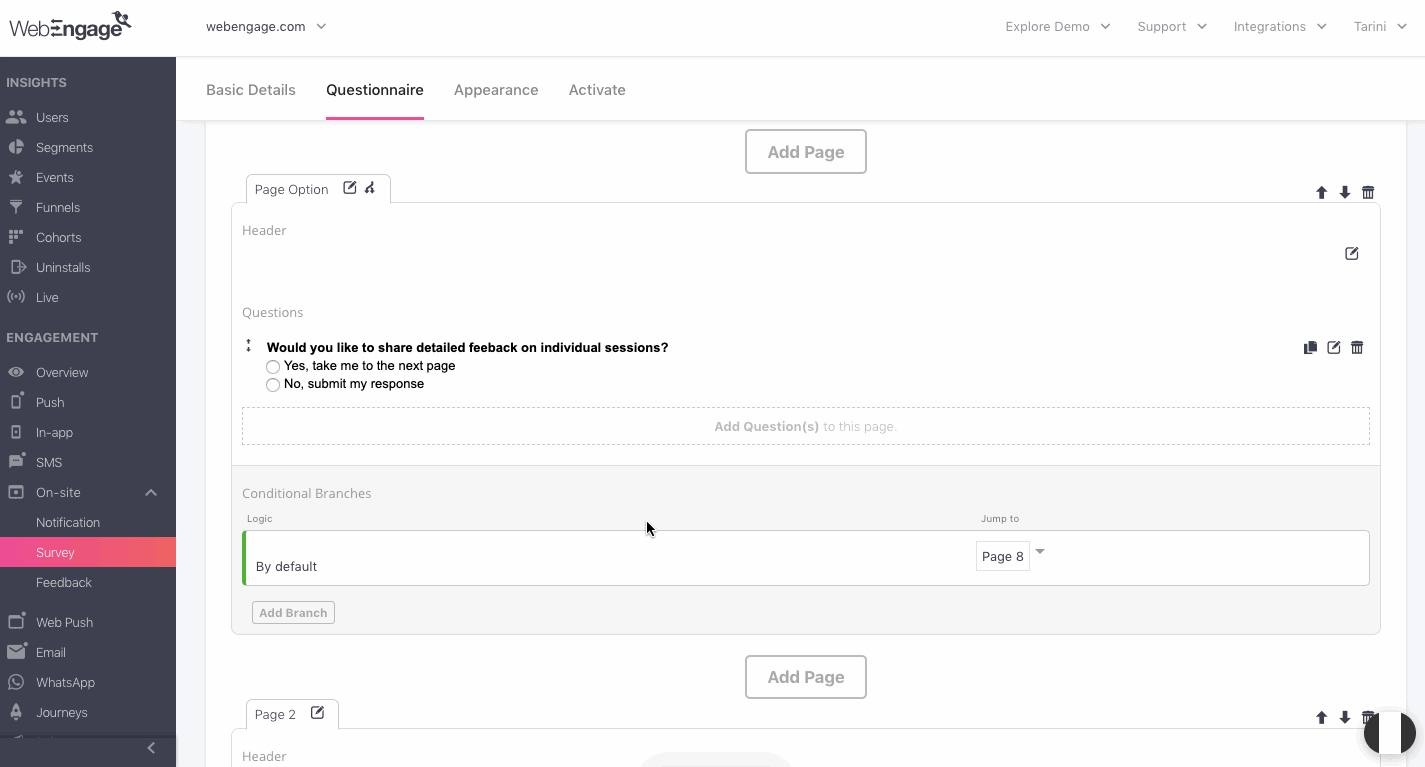Screen dimensions: 1425x767
Task: Delete the Page Option page
Action: coord(1369,192)
